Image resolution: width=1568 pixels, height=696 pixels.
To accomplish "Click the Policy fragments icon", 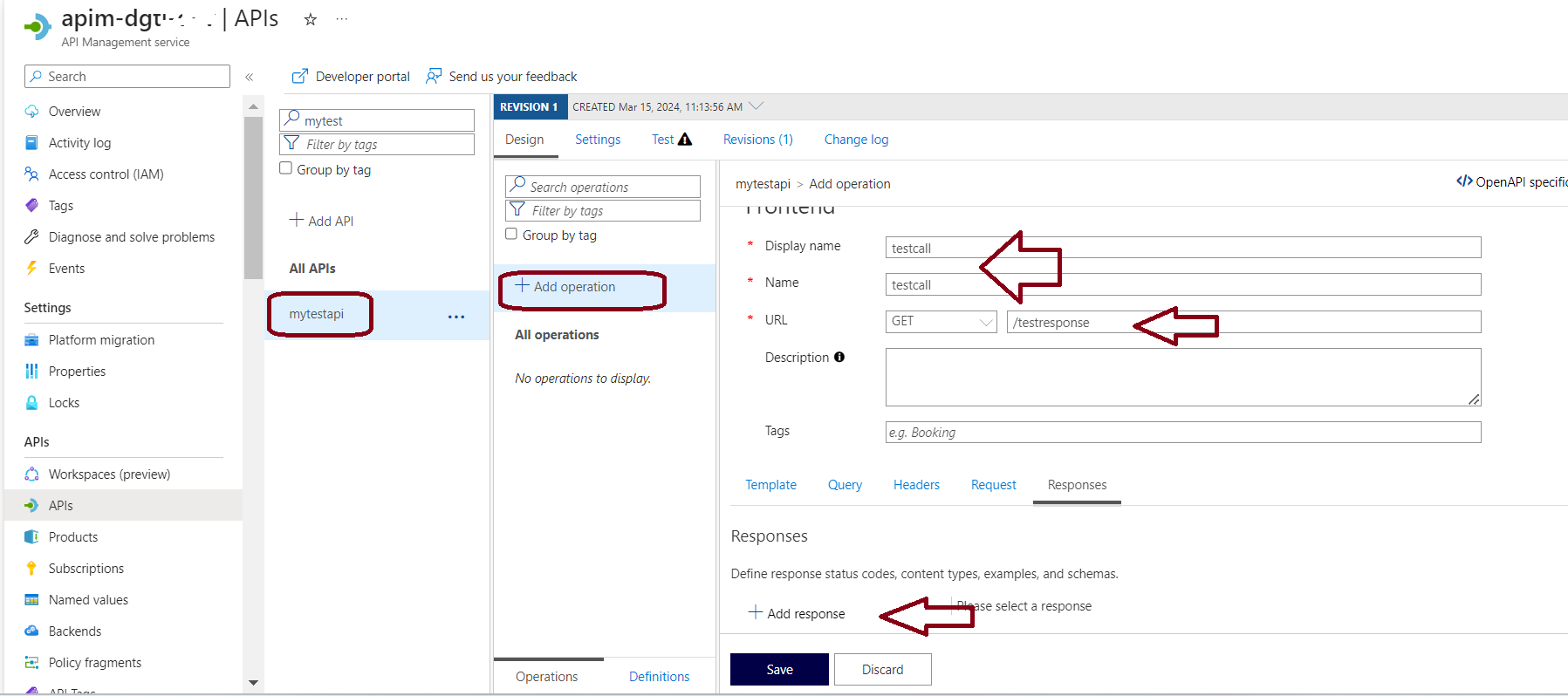I will tap(32, 663).
